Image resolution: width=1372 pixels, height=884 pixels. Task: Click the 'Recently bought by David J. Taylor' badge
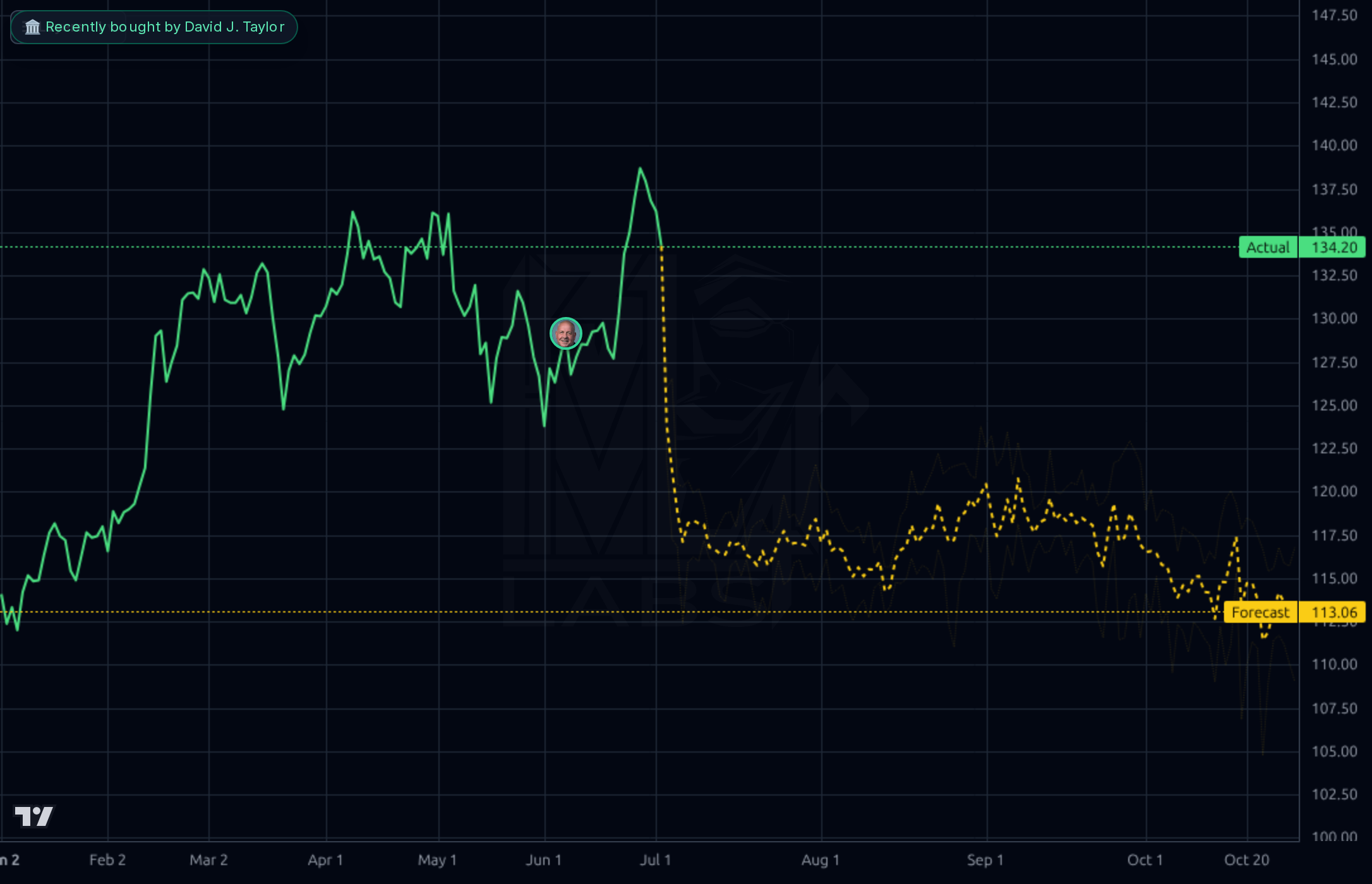click(153, 27)
